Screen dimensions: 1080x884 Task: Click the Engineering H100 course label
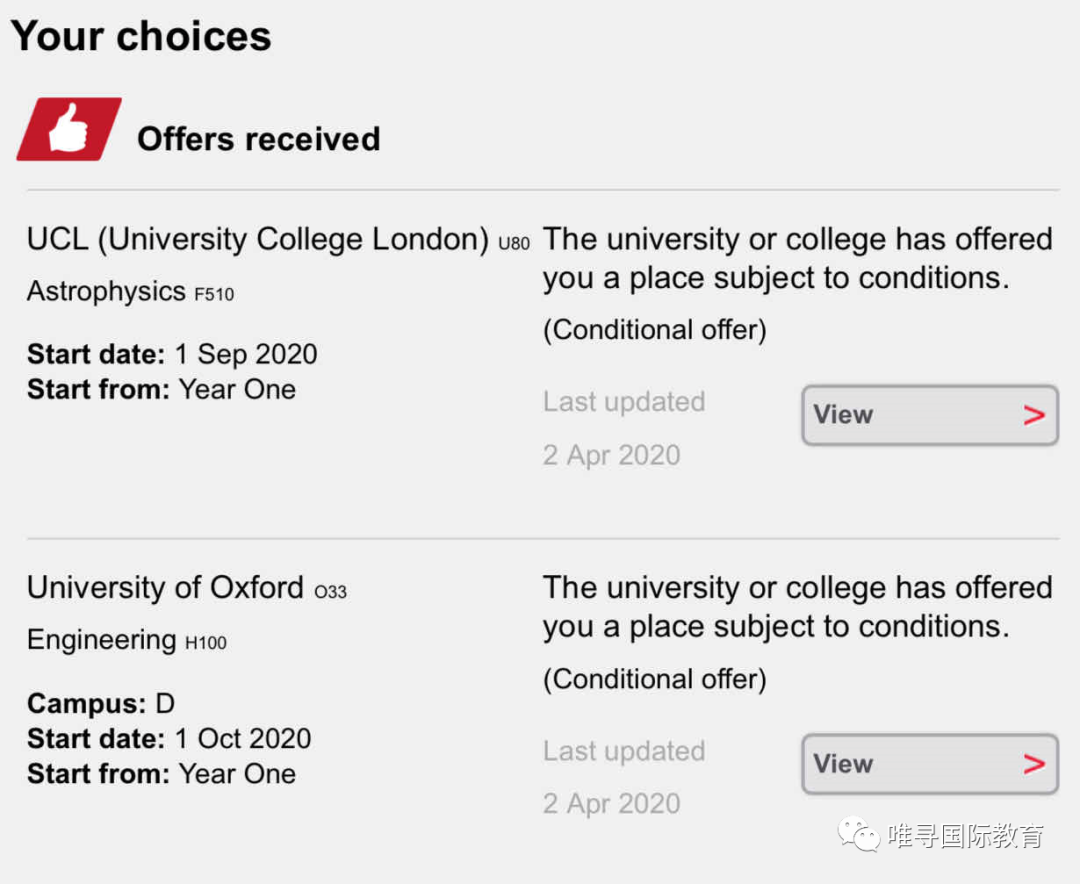click(127, 641)
